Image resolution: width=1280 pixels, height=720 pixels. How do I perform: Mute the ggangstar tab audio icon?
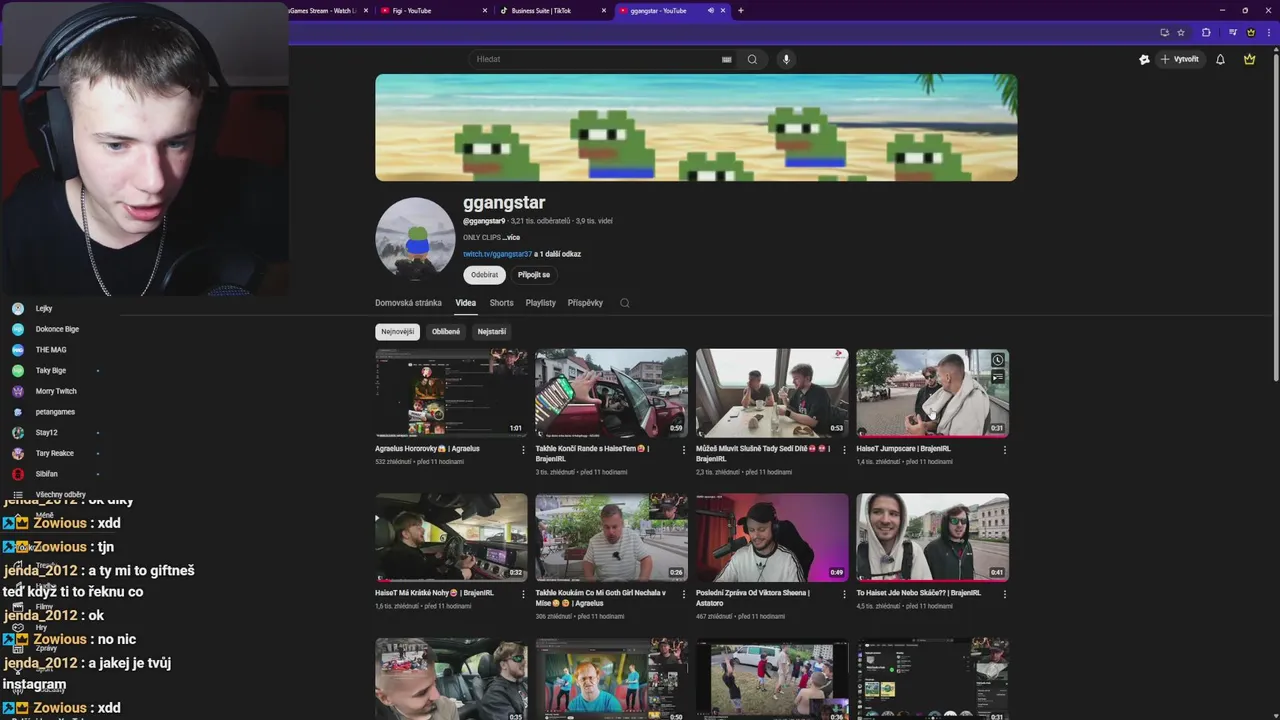pyautogui.click(x=711, y=10)
